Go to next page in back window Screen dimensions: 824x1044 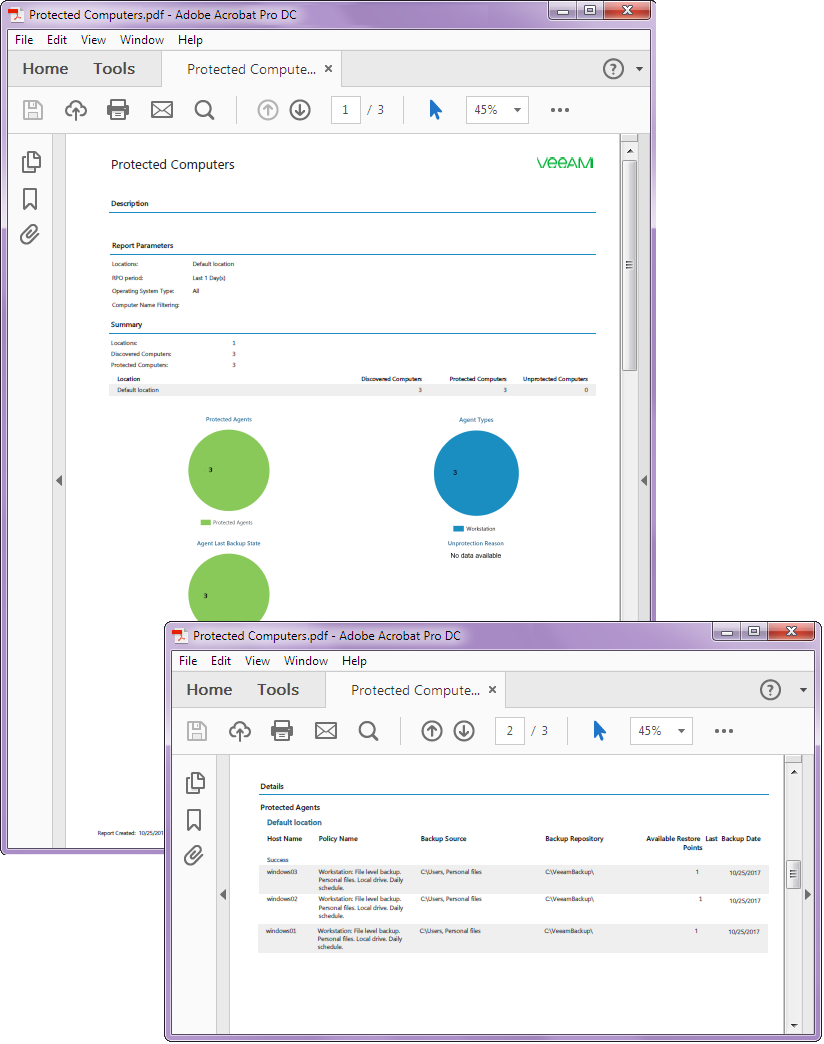(x=300, y=110)
